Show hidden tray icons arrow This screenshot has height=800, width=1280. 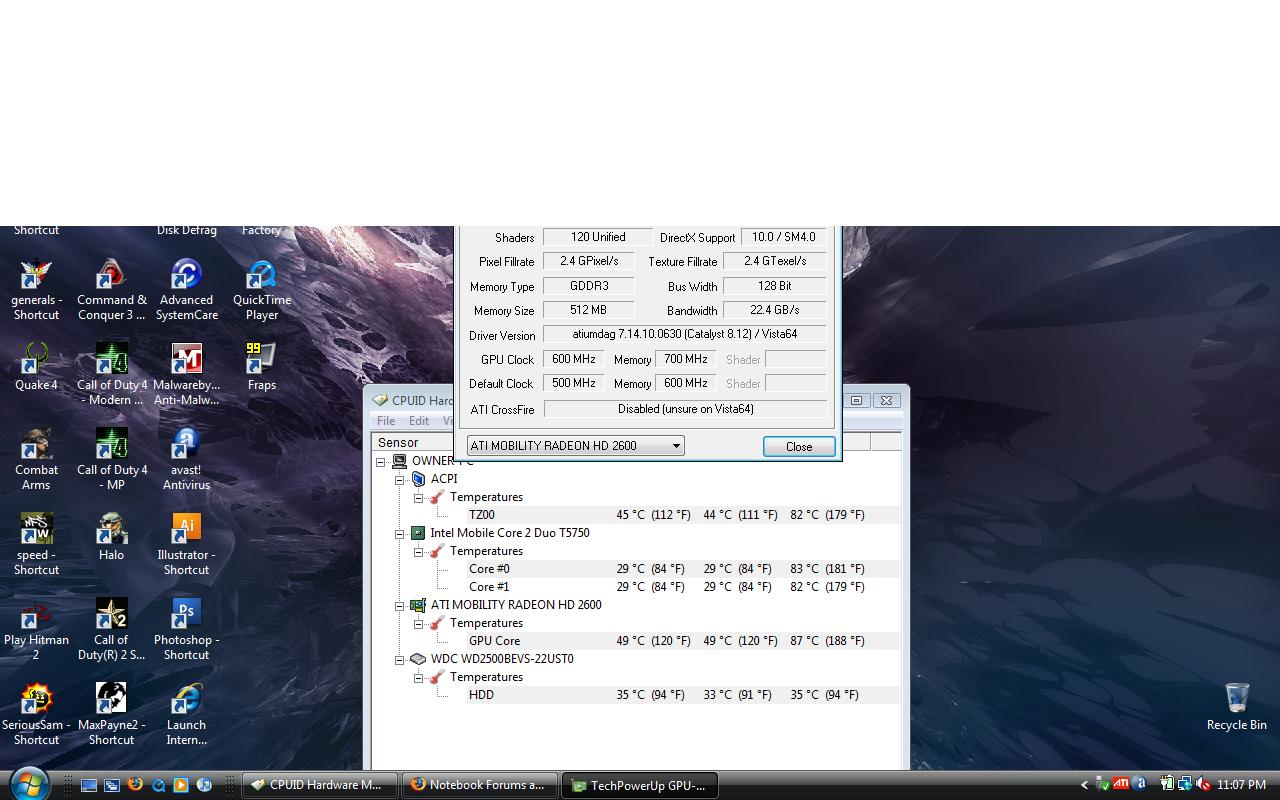click(1085, 785)
